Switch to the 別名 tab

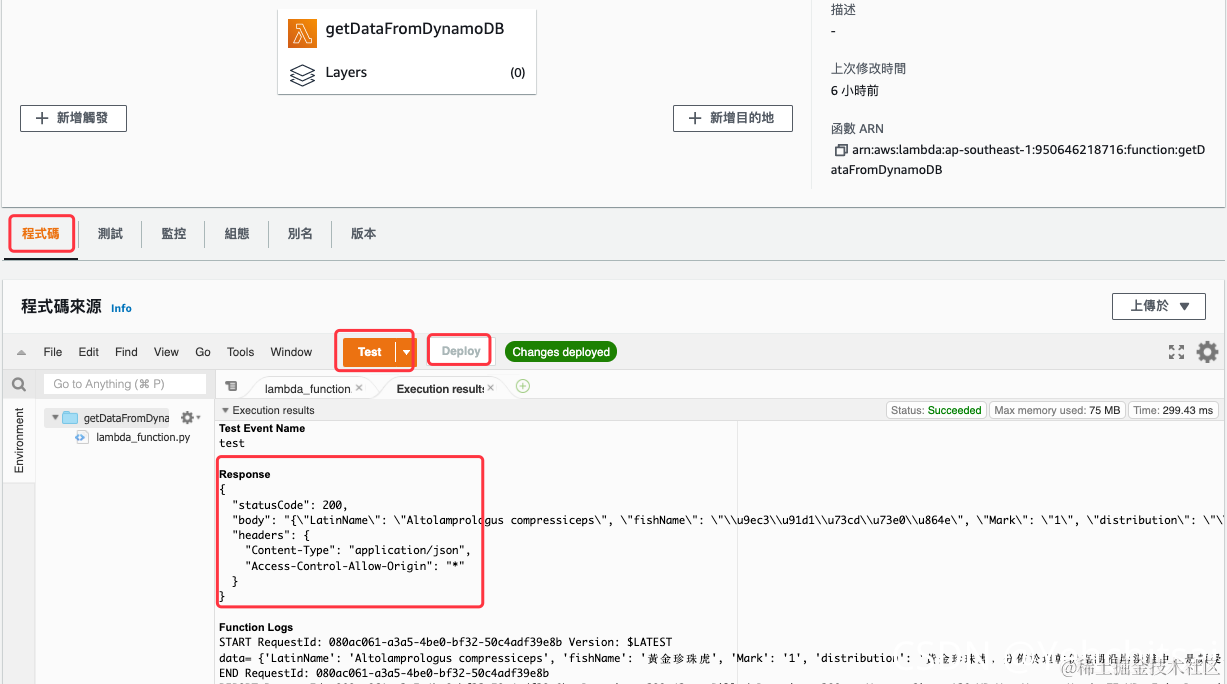(x=300, y=234)
